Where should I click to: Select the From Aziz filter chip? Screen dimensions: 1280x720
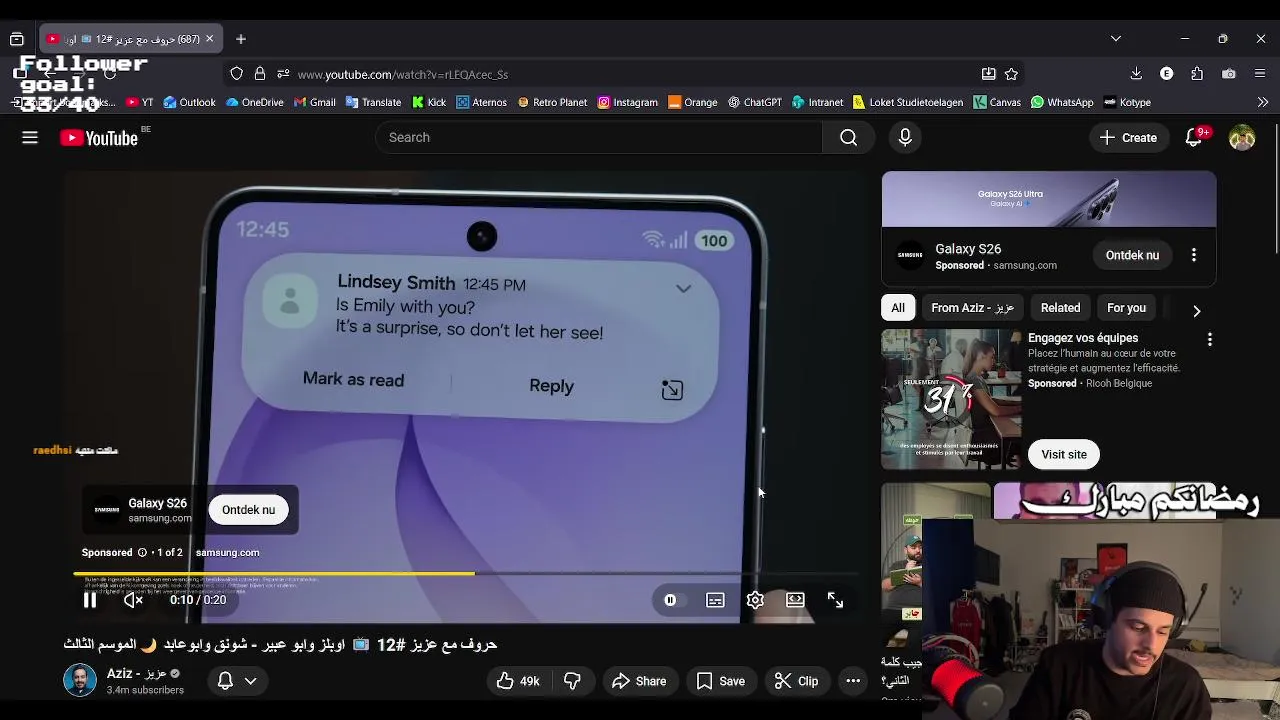pos(972,308)
